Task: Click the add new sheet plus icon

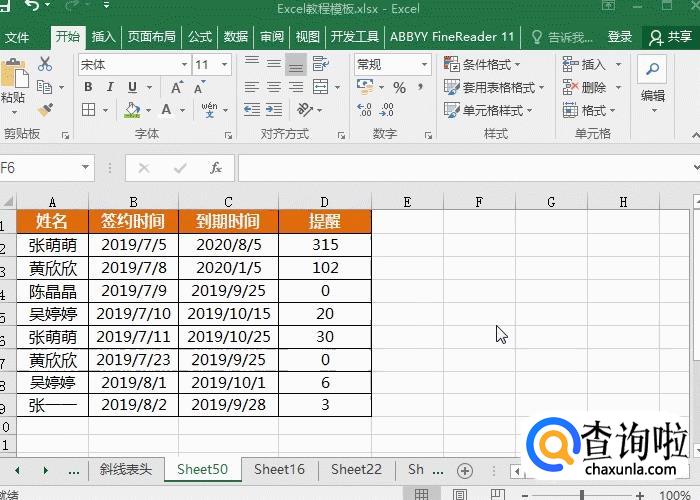Action: [464, 470]
